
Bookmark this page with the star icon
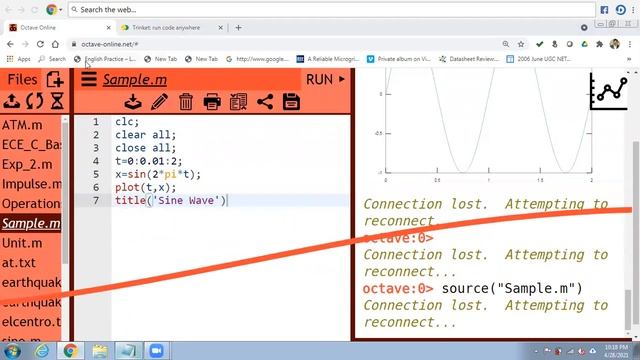(x=521, y=44)
